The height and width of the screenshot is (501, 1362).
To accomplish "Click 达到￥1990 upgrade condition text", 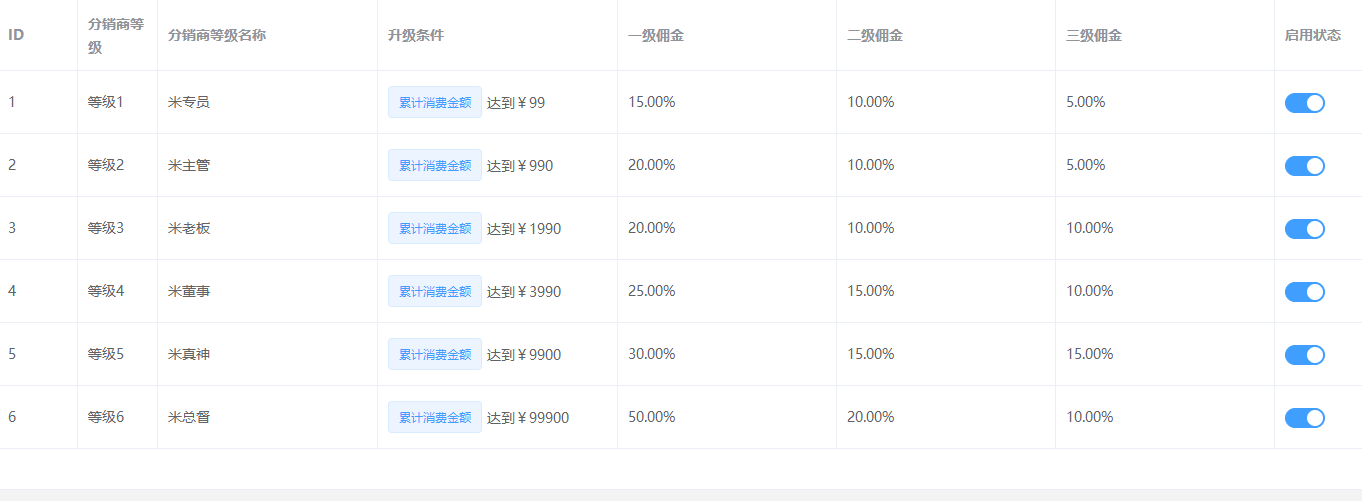I will coord(524,228).
